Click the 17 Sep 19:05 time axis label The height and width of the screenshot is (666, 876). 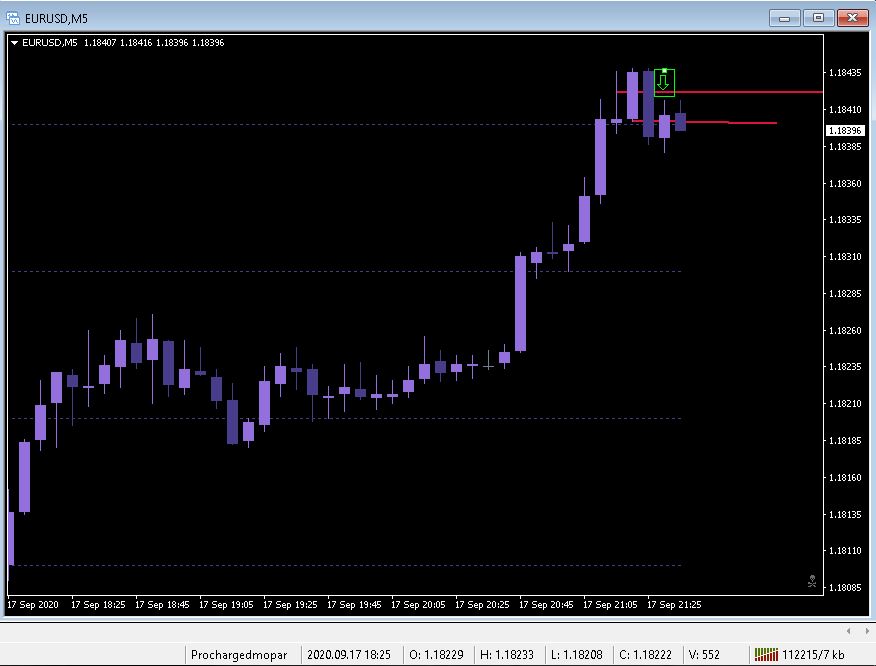pyautogui.click(x=226, y=605)
